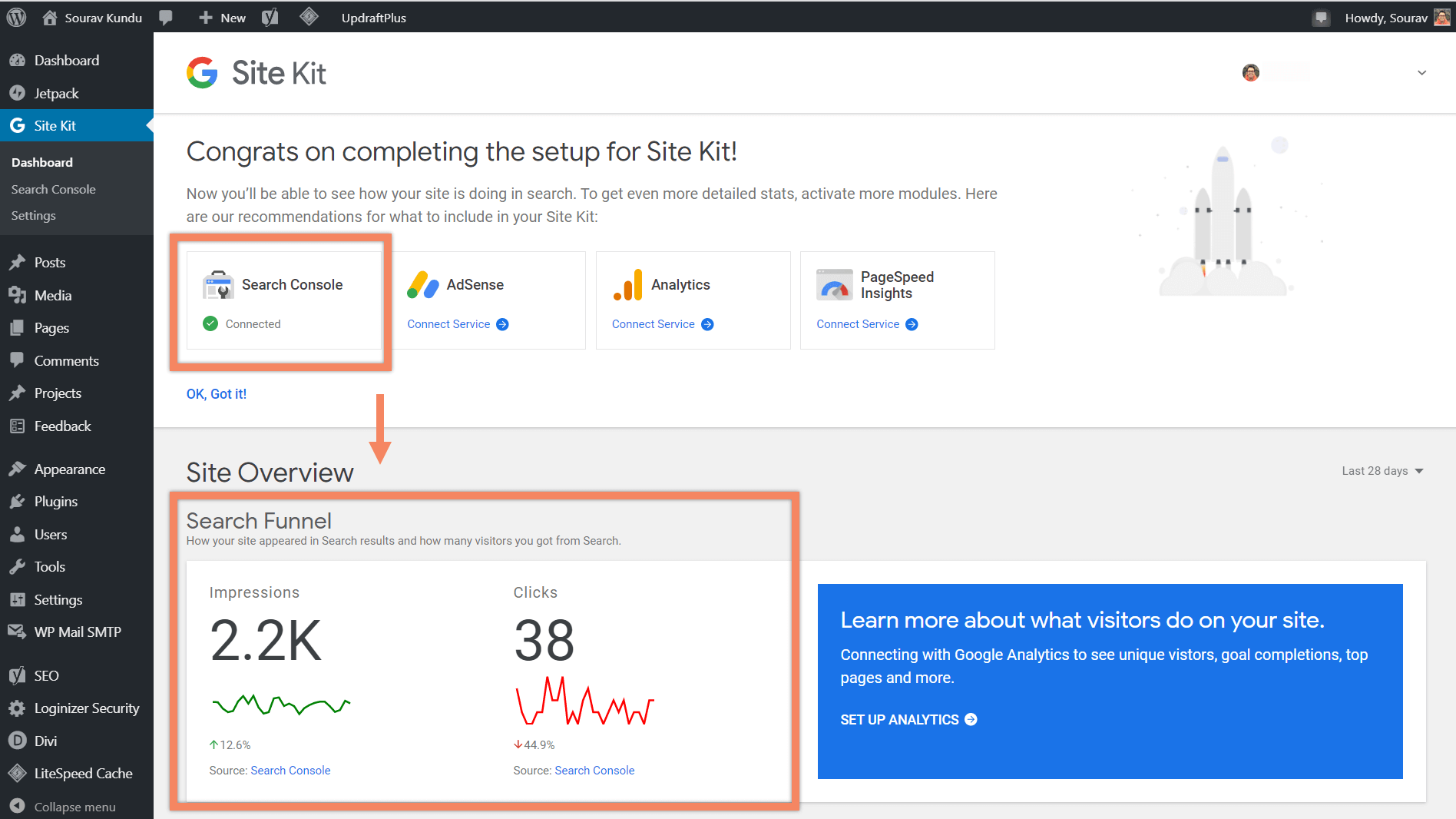
Task: Click the Search Console card icon
Action: tap(218, 285)
